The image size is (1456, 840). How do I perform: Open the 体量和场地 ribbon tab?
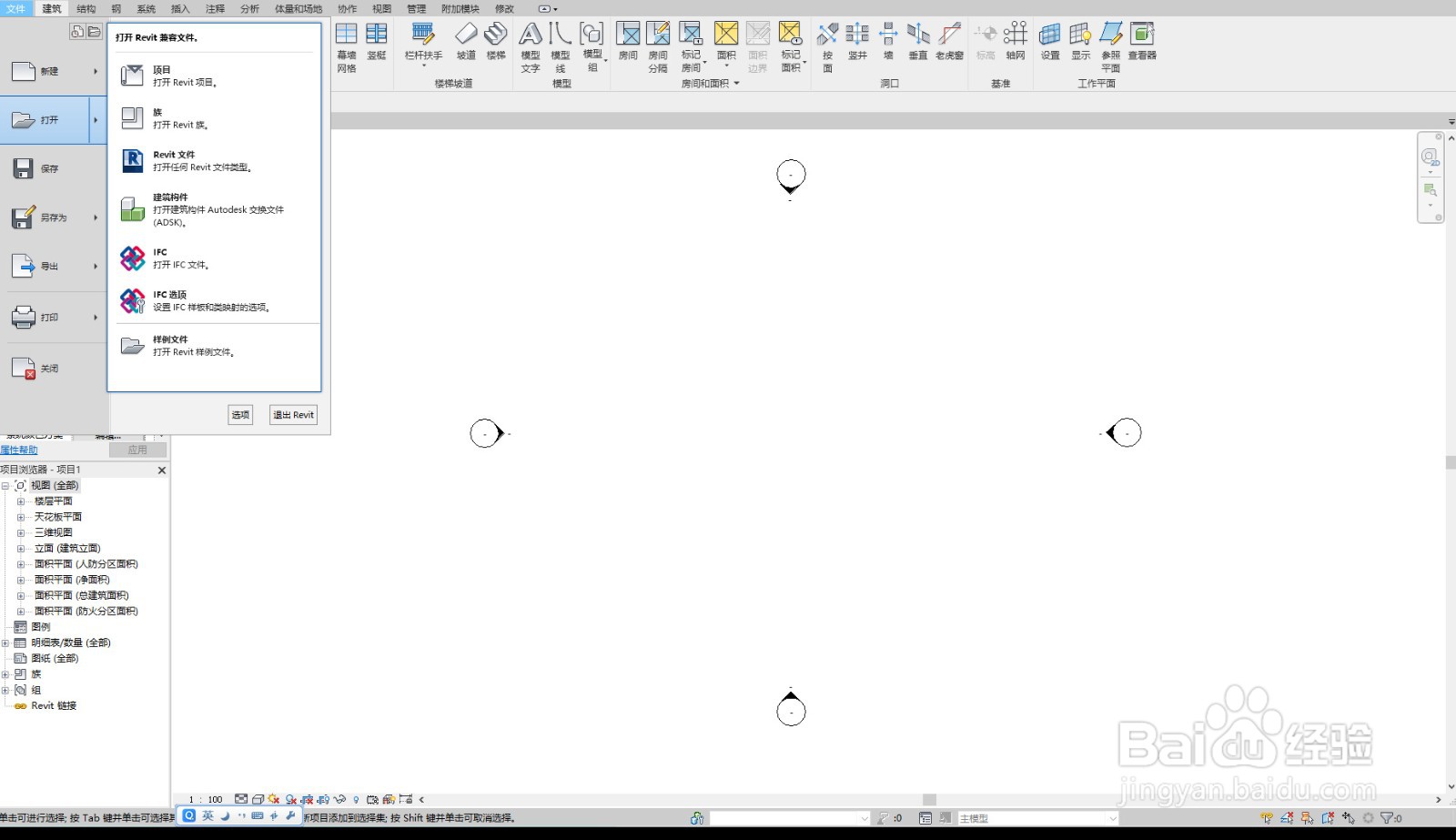point(298,8)
